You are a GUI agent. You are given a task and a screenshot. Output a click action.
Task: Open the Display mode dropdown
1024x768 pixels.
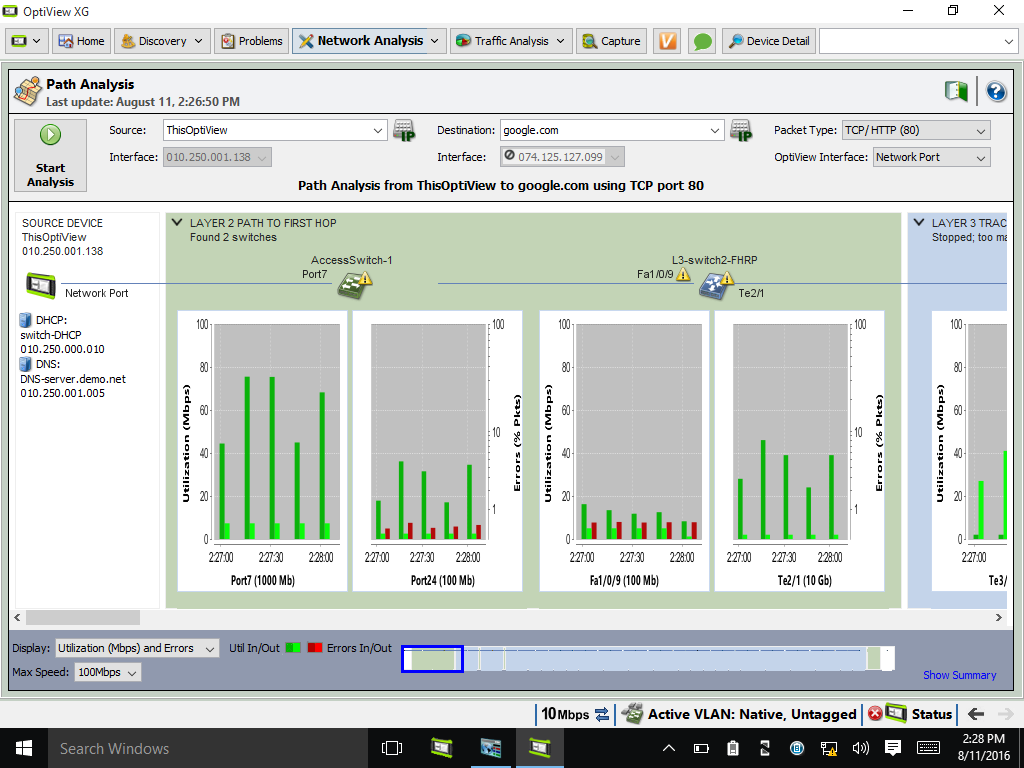coord(137,648)
